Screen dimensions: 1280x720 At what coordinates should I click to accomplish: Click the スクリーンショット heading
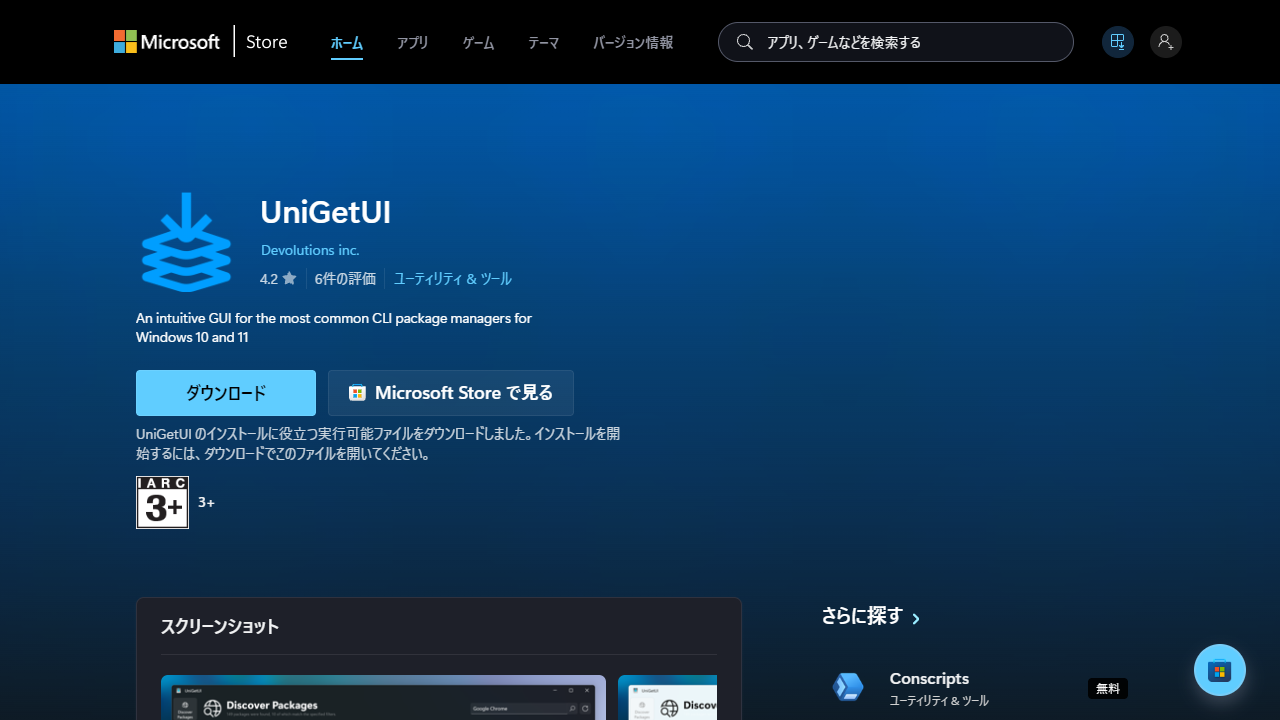(220, 627)
